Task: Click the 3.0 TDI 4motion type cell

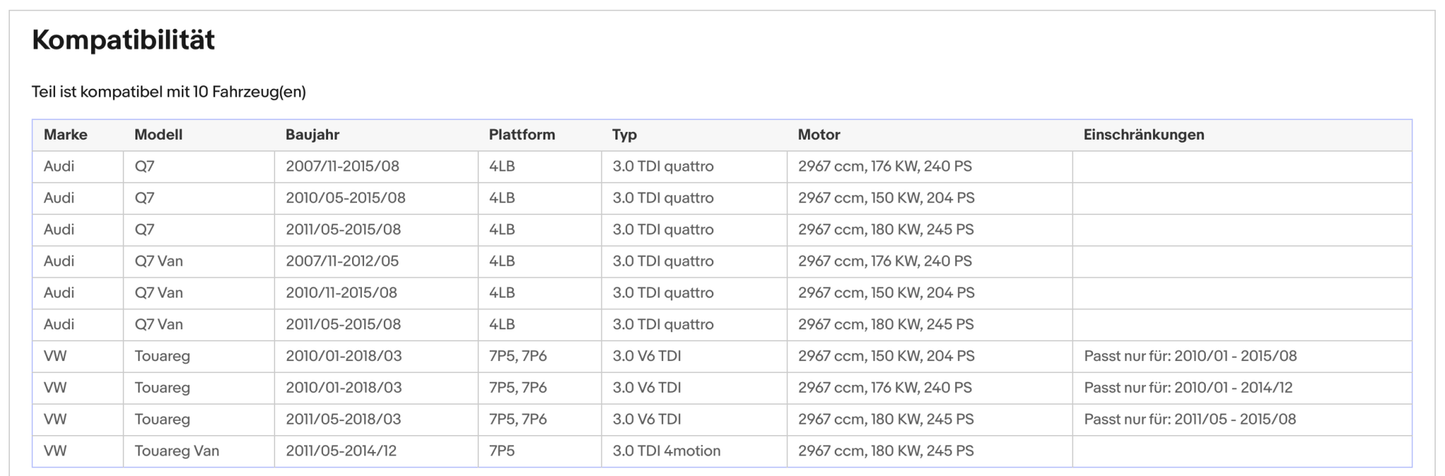Action: click(666, 451)
